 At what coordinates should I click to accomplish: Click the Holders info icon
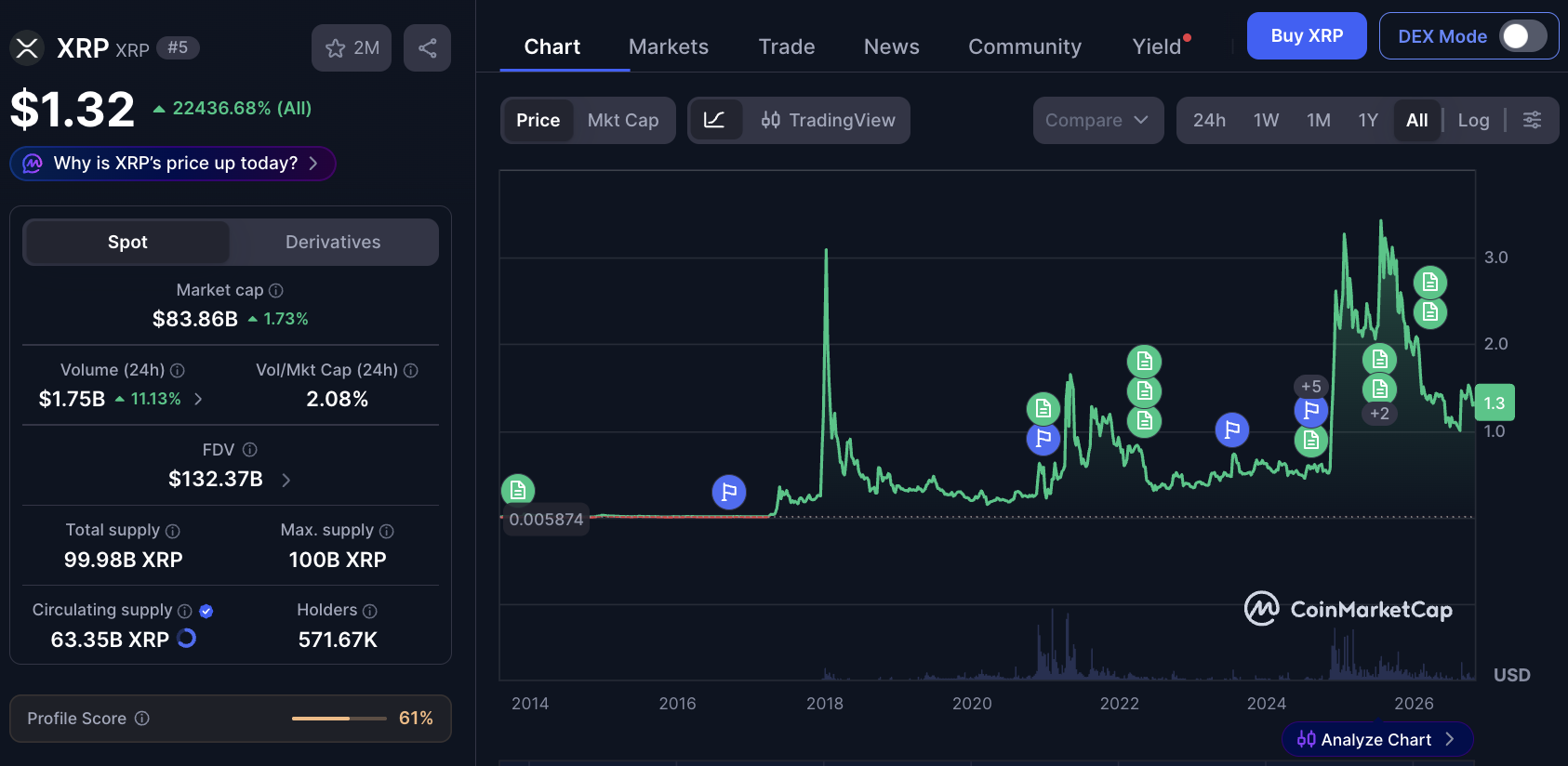(370, 611)
